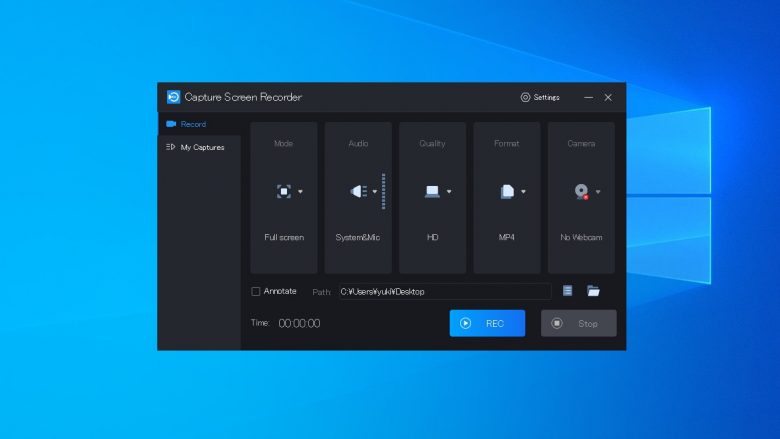Click the HD label

(432, 237)
